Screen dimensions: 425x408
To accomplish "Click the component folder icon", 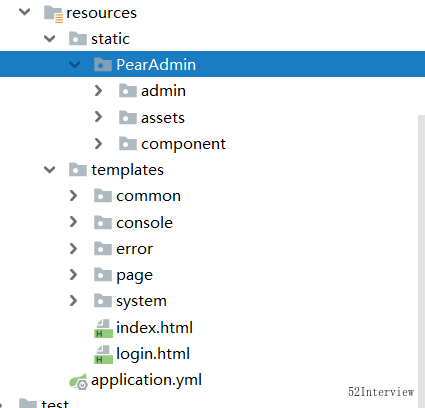I will 128,143.
